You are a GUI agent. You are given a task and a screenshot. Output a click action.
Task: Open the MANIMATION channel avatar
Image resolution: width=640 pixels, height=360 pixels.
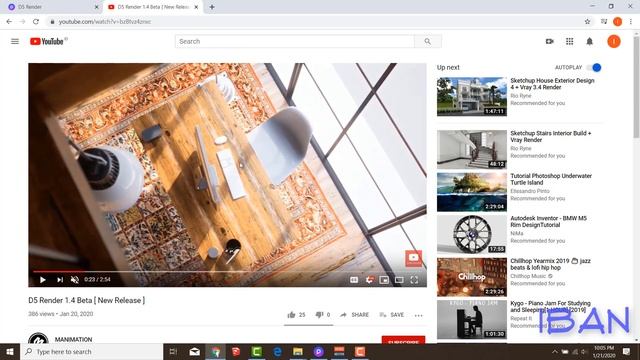click(38, 339)
